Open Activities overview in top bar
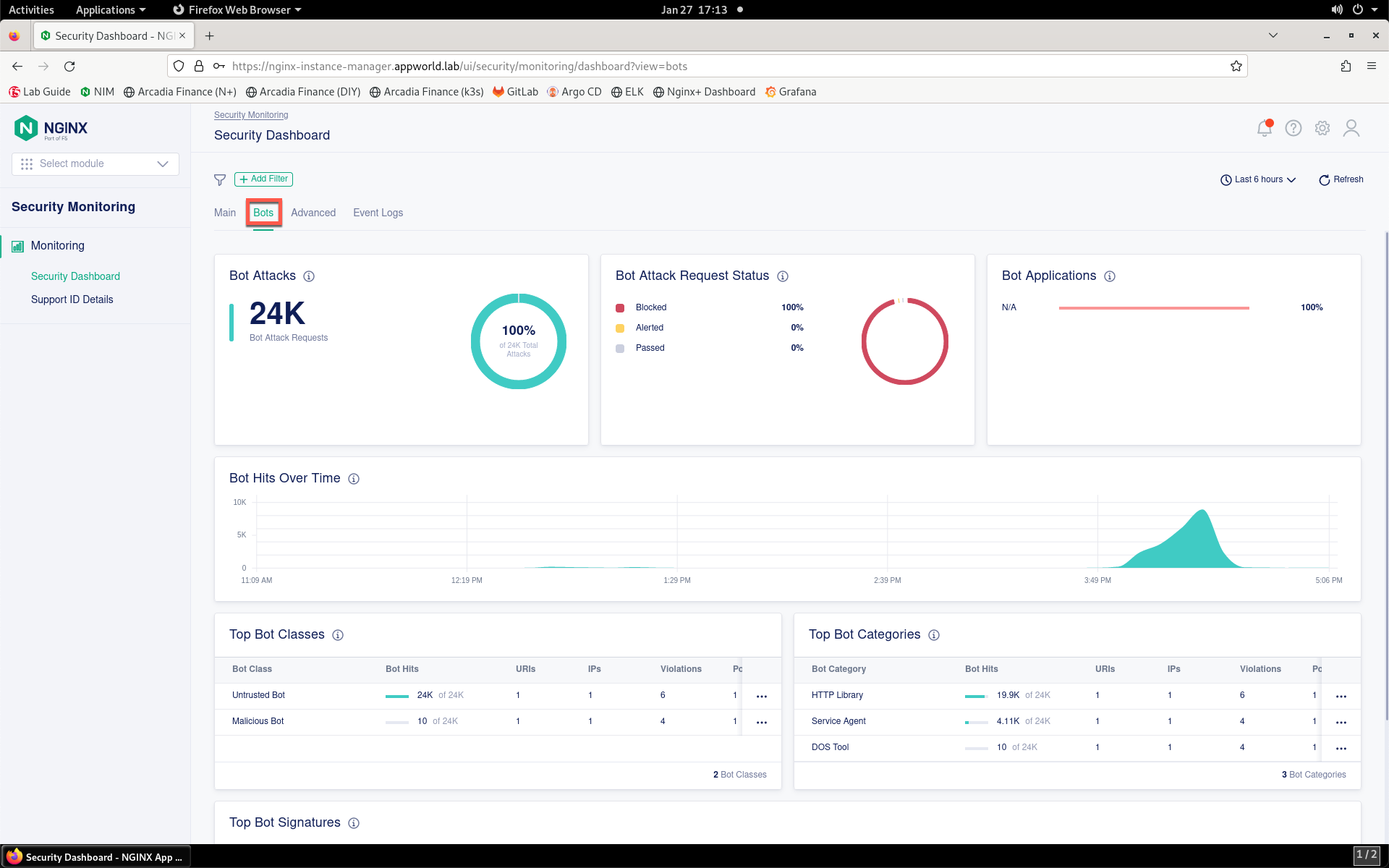The width and height of the screenshot is (1389, 868). coord(31,9)
